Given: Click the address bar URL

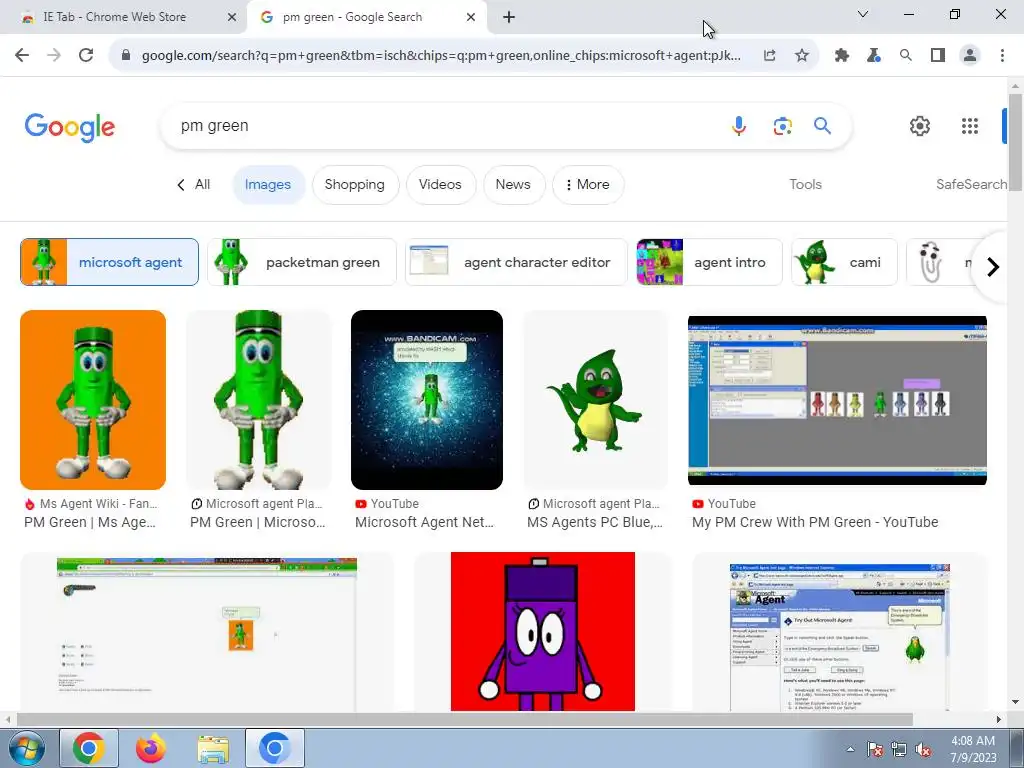Looking at the screenshot, I should click(441, 56).
